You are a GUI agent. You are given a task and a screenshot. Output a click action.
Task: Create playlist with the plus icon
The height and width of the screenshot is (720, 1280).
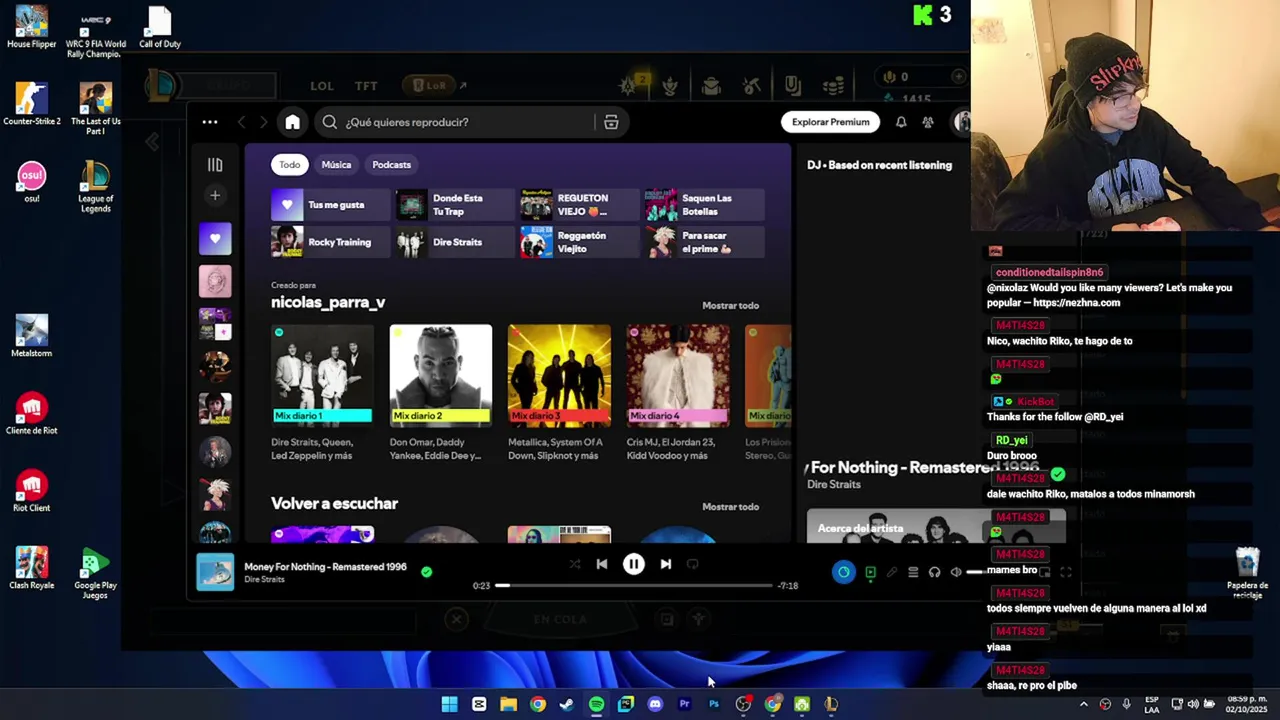click(x=215, y=196)
